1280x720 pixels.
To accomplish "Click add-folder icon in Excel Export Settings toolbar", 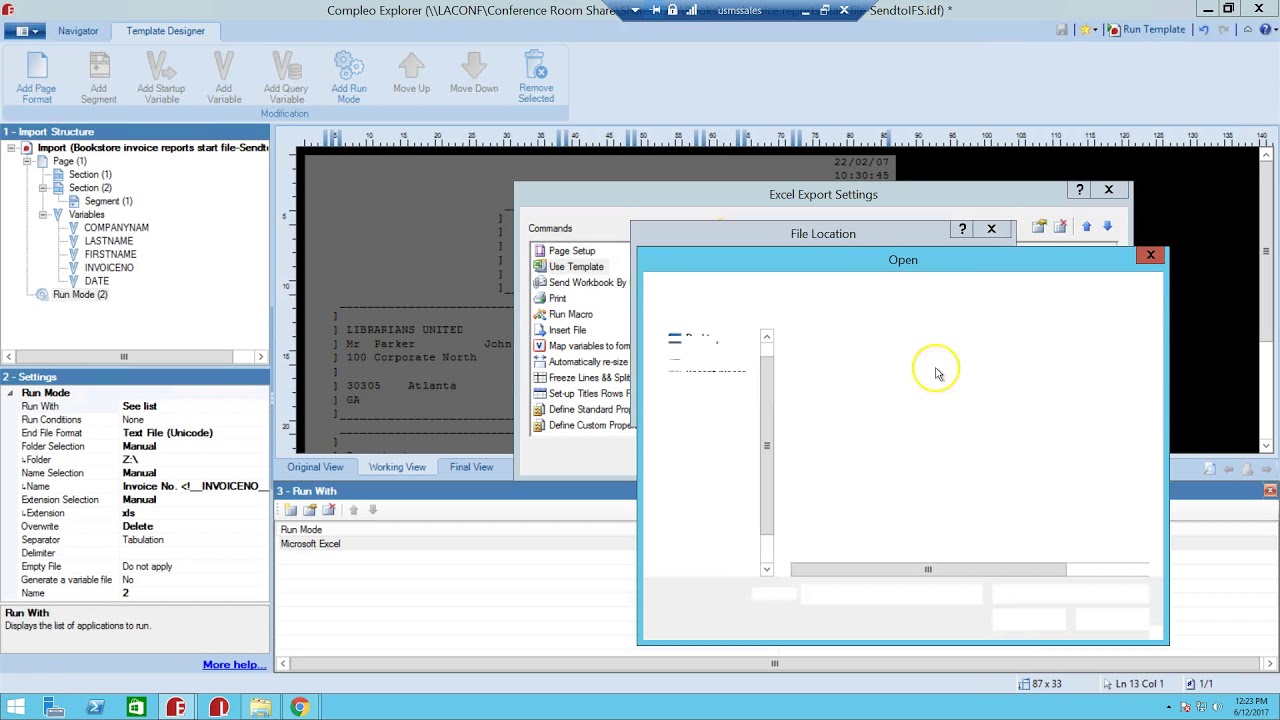I will click(x=1039, y=227).
